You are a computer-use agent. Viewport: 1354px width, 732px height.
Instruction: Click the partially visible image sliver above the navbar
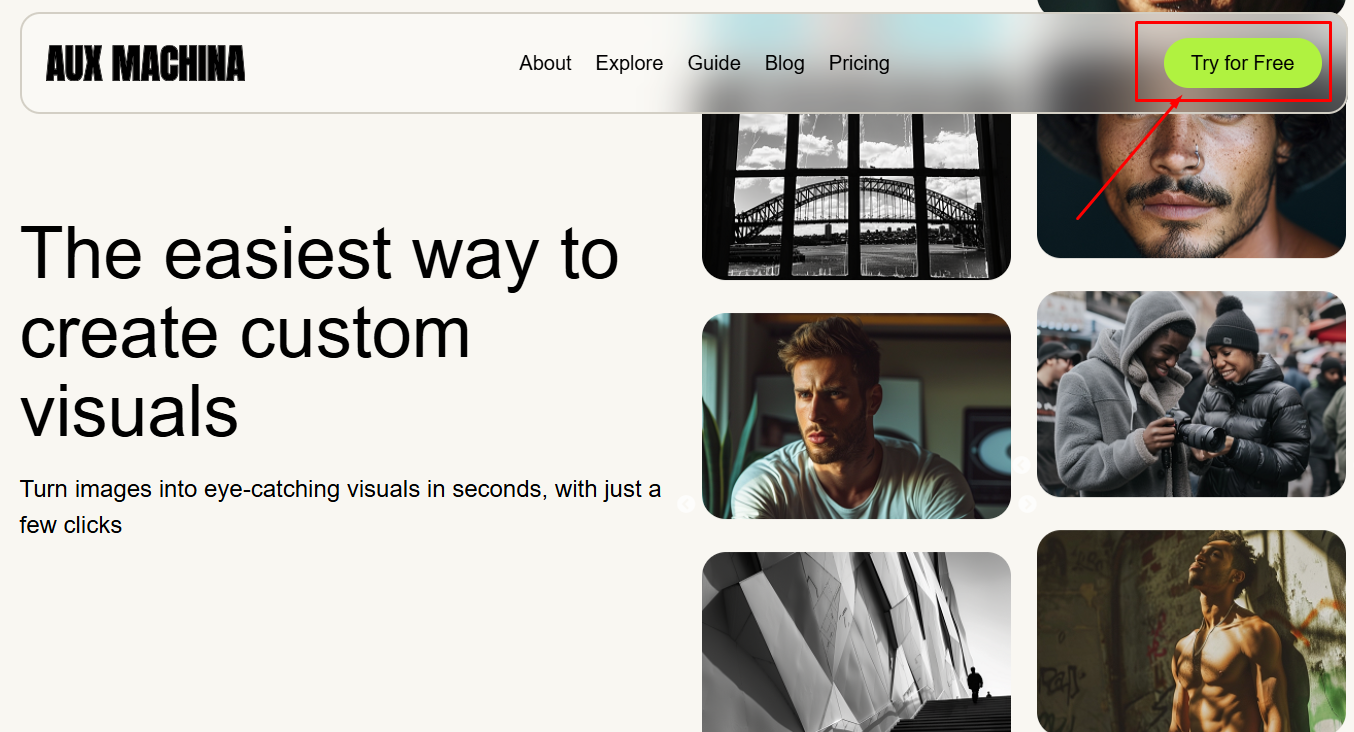[x=1190, y=5]
